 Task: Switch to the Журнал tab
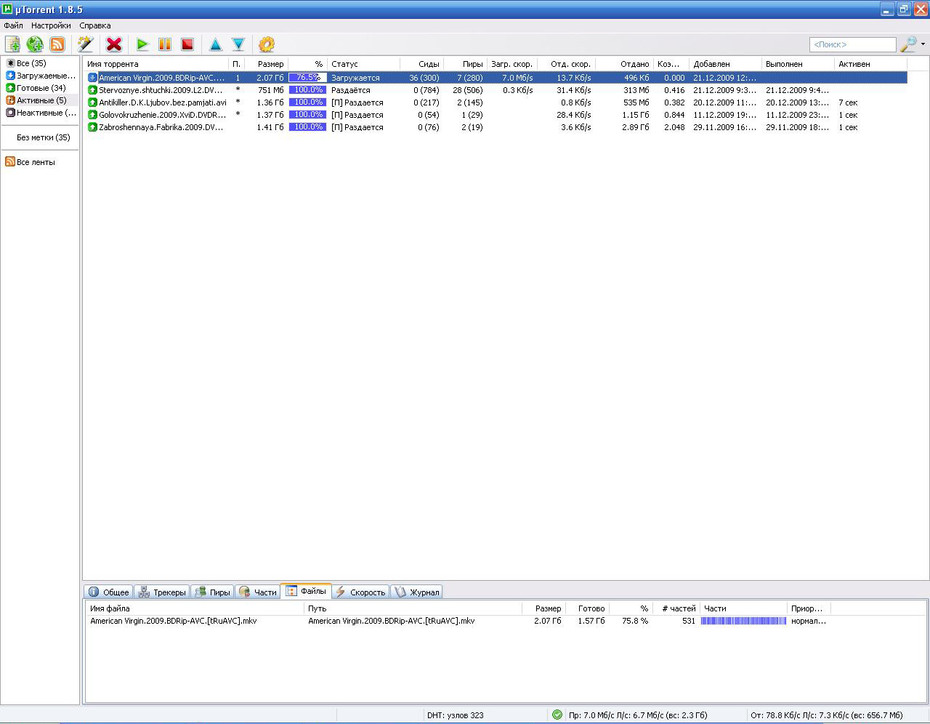tap(416, 592)
